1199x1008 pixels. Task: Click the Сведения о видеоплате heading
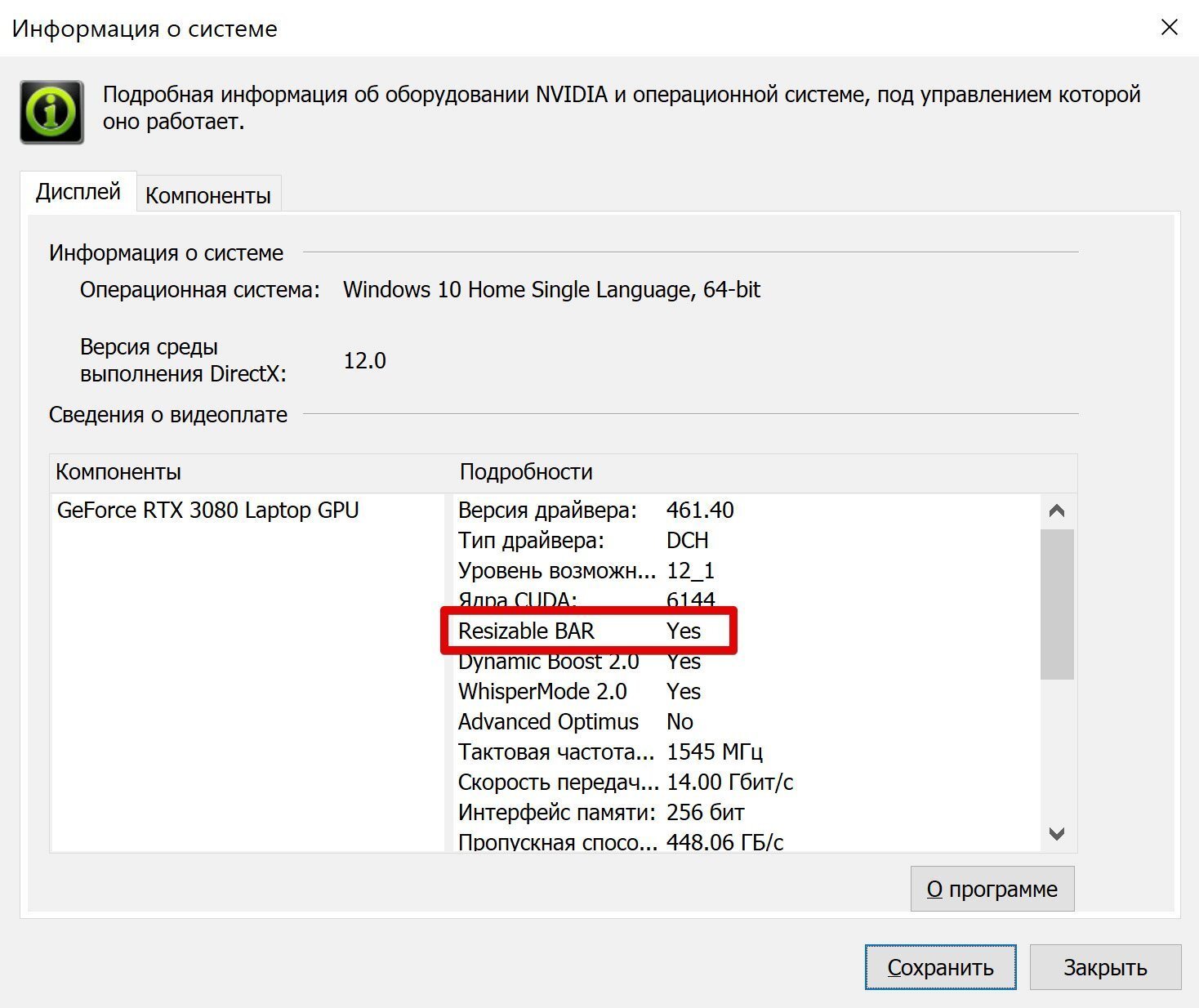(168, 415)
